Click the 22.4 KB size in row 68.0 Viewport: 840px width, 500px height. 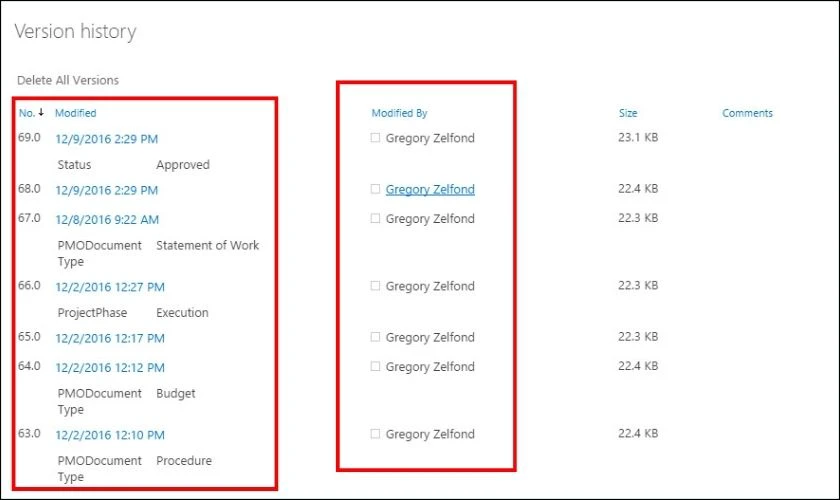tap(638, 189)
